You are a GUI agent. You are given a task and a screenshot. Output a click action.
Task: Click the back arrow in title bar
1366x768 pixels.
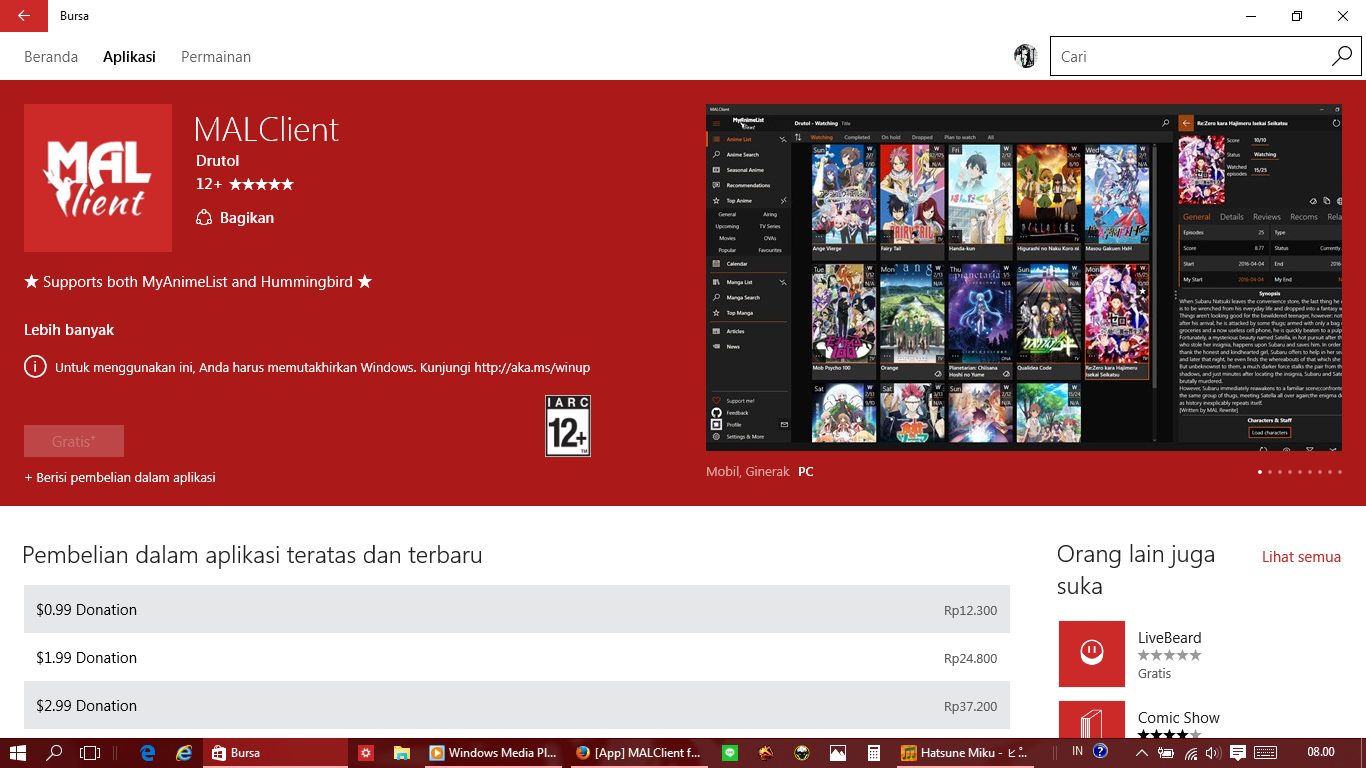23,16
